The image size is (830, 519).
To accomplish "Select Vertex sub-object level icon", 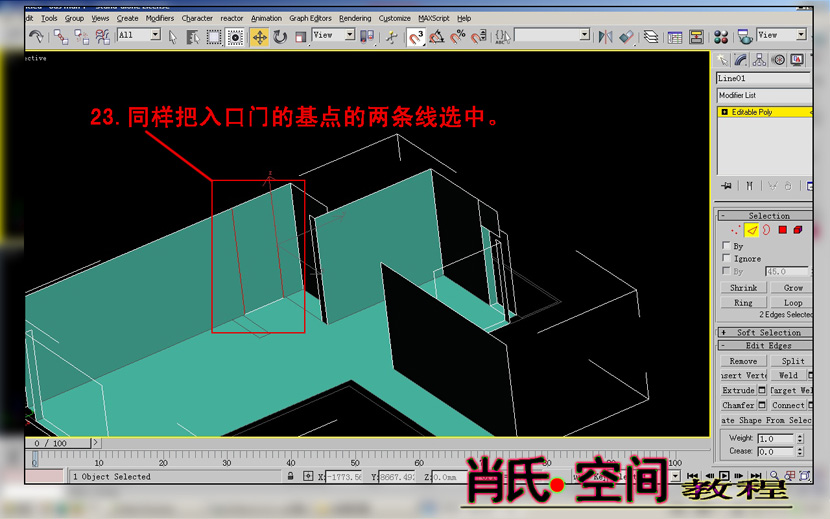I will point(735,230).
